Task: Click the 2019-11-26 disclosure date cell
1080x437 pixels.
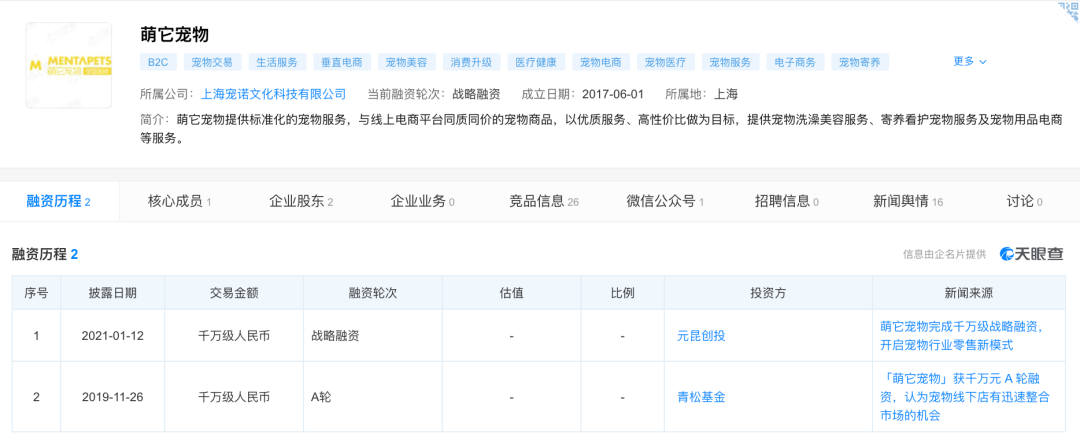Action: tap(113, 398)
